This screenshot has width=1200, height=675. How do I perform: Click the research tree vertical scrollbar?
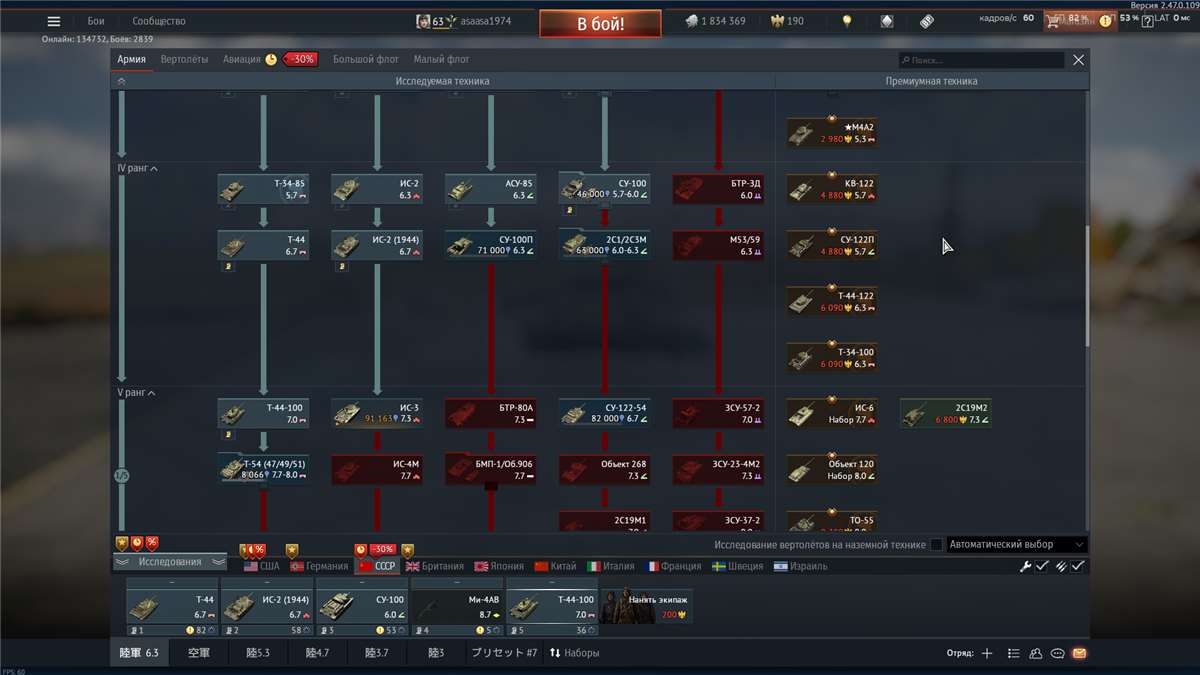(x=1088, y=287)
